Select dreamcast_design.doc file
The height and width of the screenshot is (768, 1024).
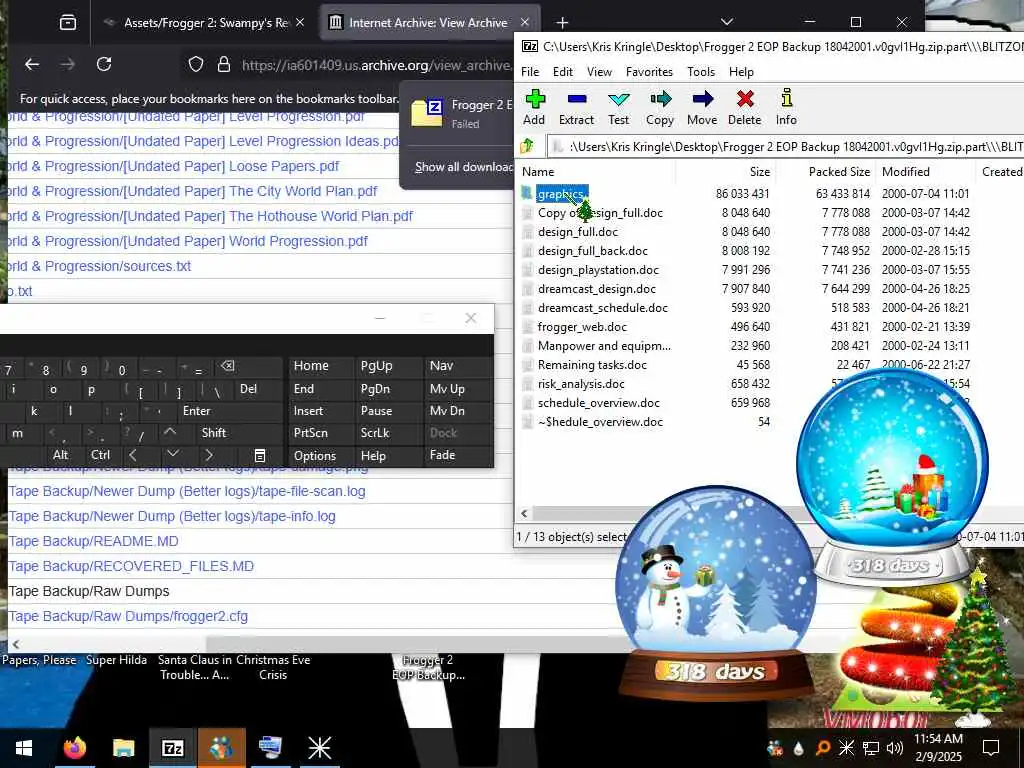pos(596,289)
